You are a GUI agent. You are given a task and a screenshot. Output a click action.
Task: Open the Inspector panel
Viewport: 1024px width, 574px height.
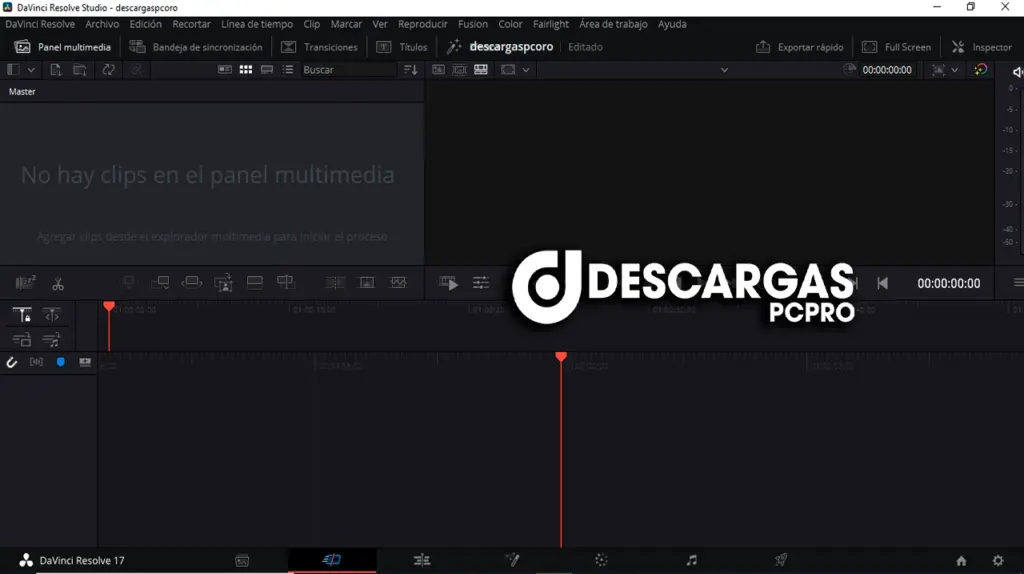982,47
